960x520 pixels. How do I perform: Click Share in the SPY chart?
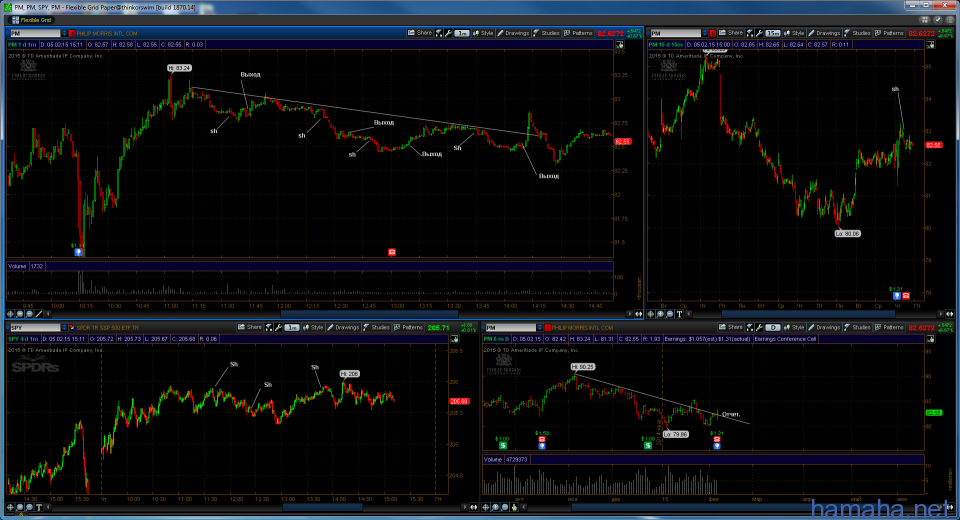(x=250, y=328)
